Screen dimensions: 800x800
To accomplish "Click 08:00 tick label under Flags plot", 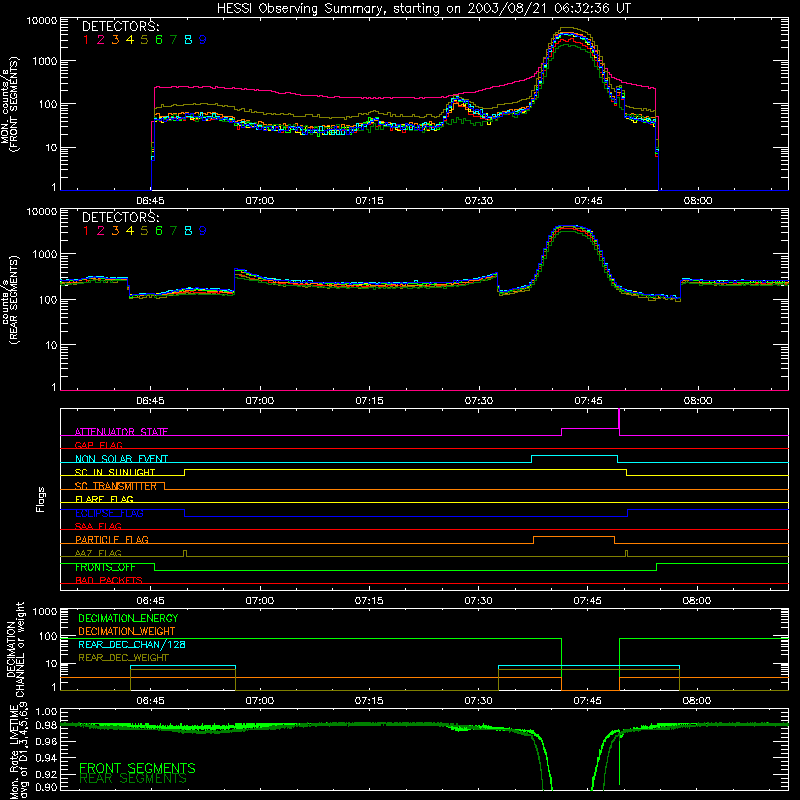I will [696, 601].
